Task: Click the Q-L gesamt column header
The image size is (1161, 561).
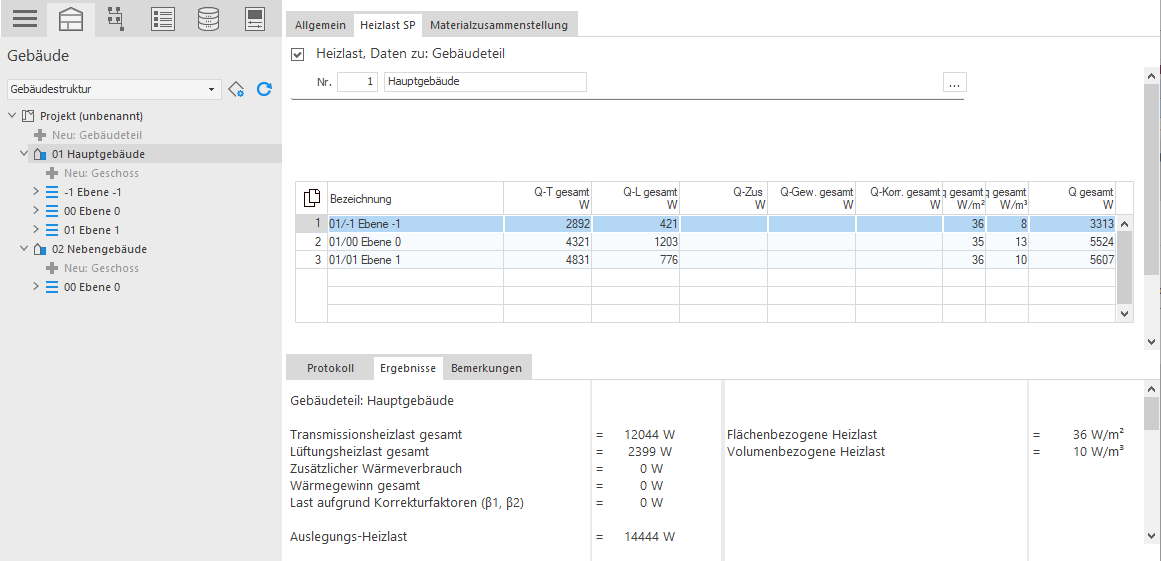Action: pos(635,198)
